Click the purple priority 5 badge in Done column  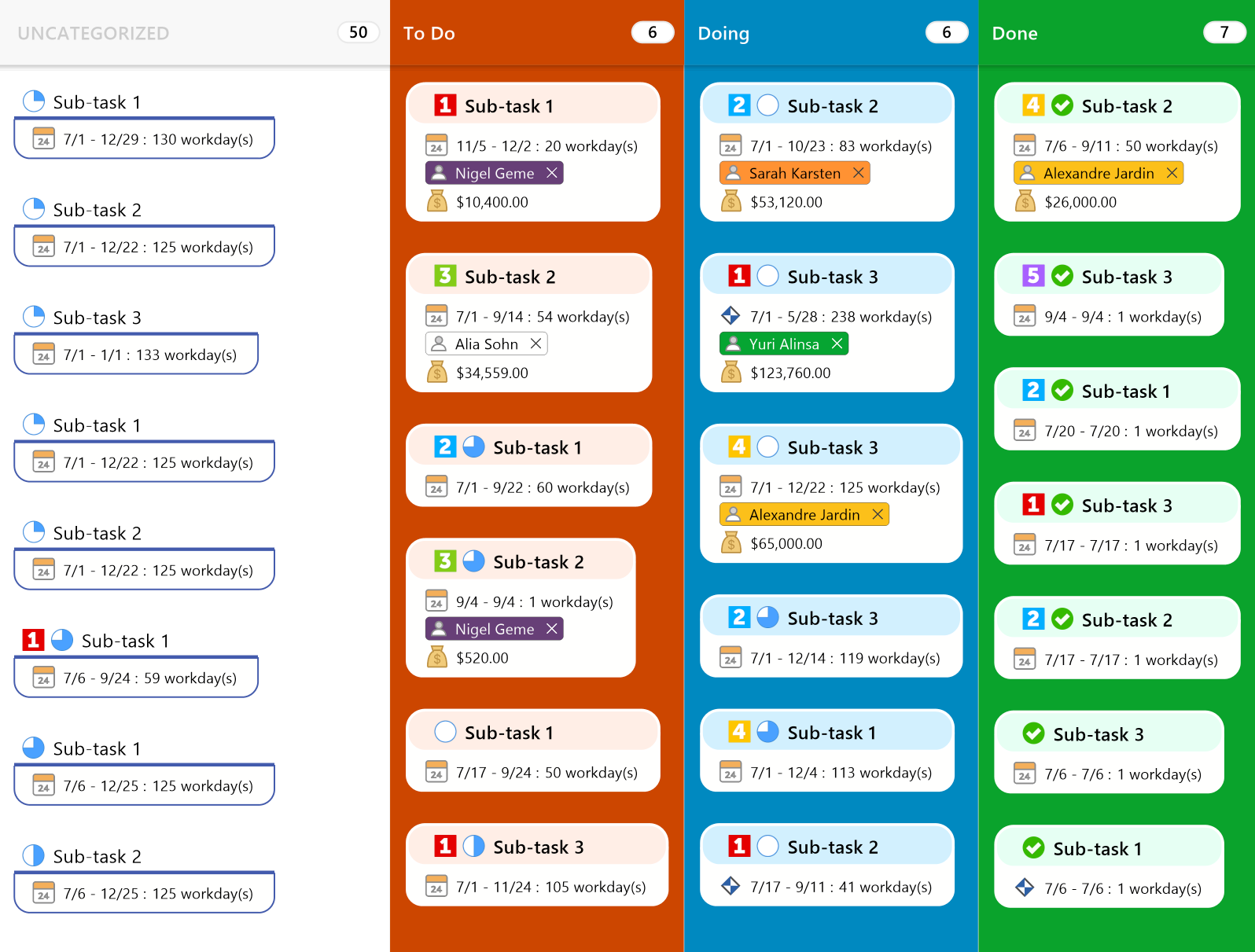(x=1033, y=276)
